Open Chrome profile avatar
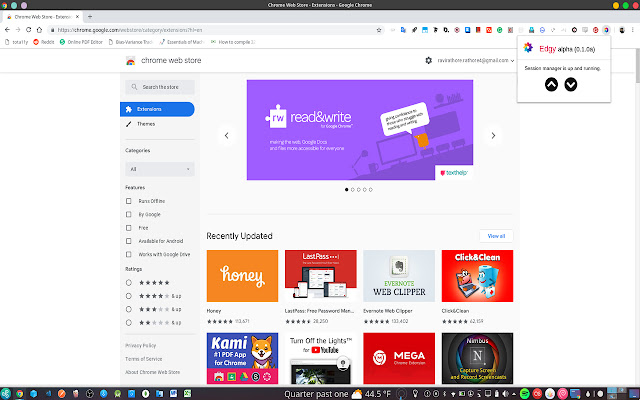The height and width of the screenshot is (400, 640). pyautogui.click(x=622, y=30)
